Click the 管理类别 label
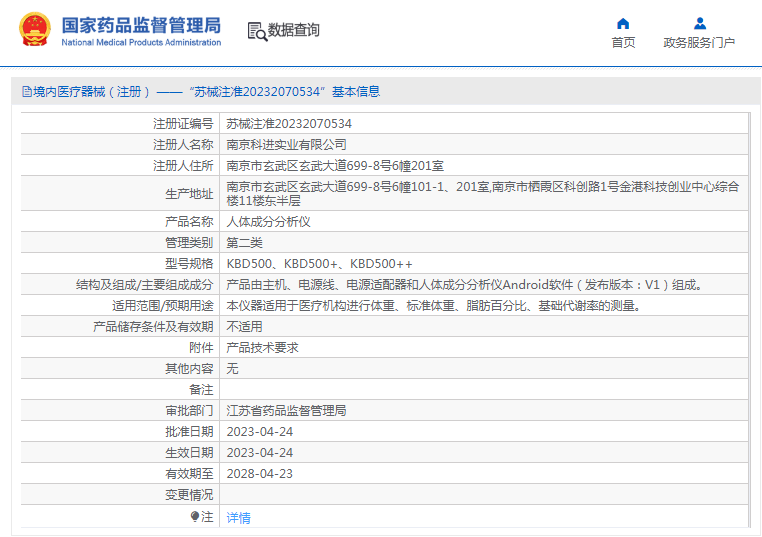The width and height of the screenshot is (762, 537). (189, 243)
